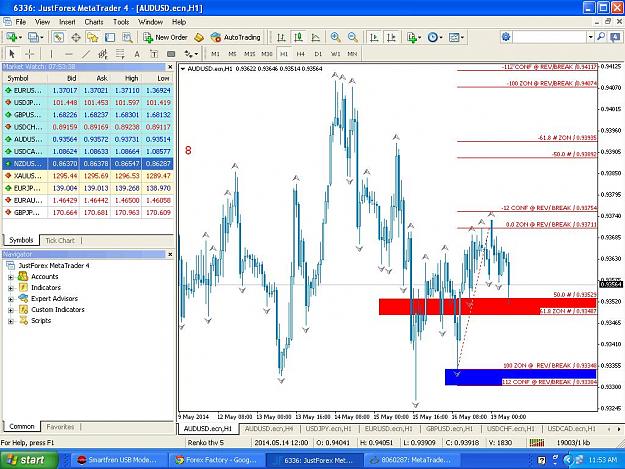The image size is (625, 469).
Task: Click the MetaQuotes Language Editor icon
Action: click(x=199, y=37)
